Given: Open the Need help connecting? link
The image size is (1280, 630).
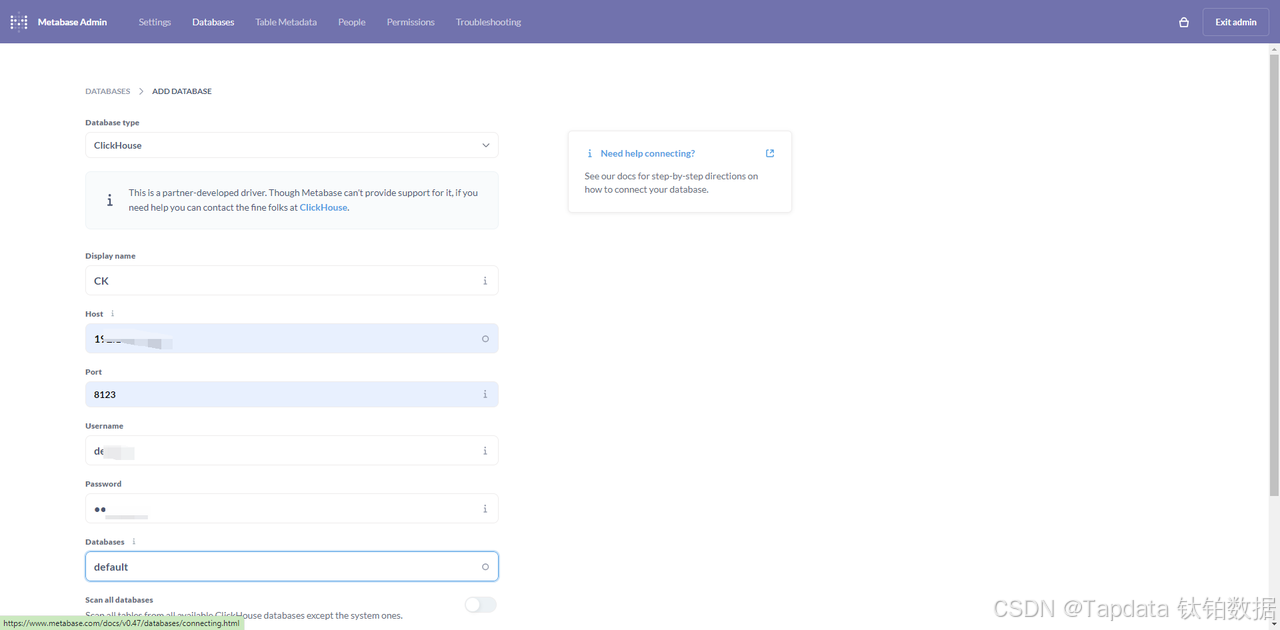Looking at the screenshot, I should click(648, 154).
